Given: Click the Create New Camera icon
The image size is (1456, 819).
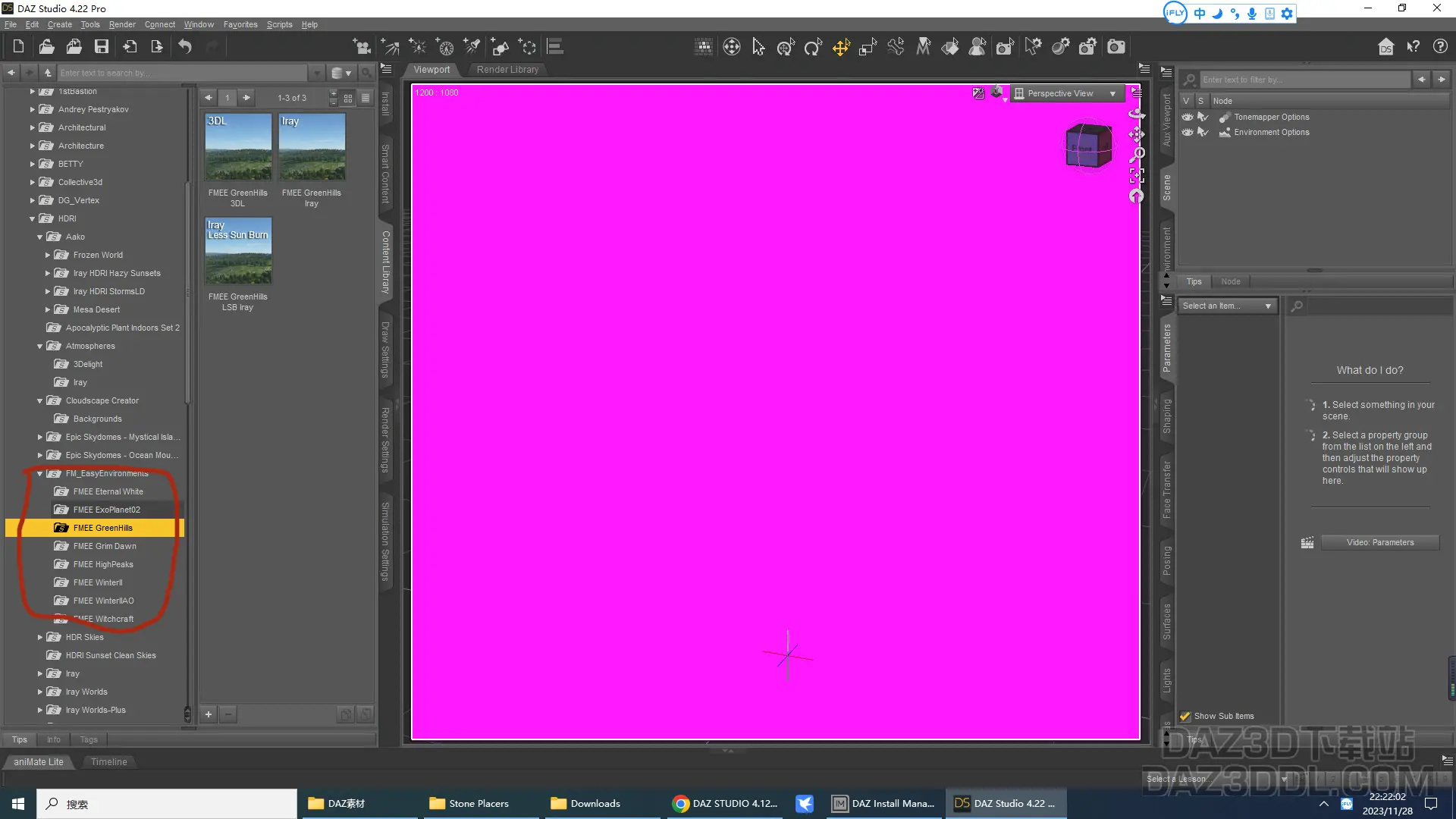Looking at the screenshot, I should coord(362,47).
